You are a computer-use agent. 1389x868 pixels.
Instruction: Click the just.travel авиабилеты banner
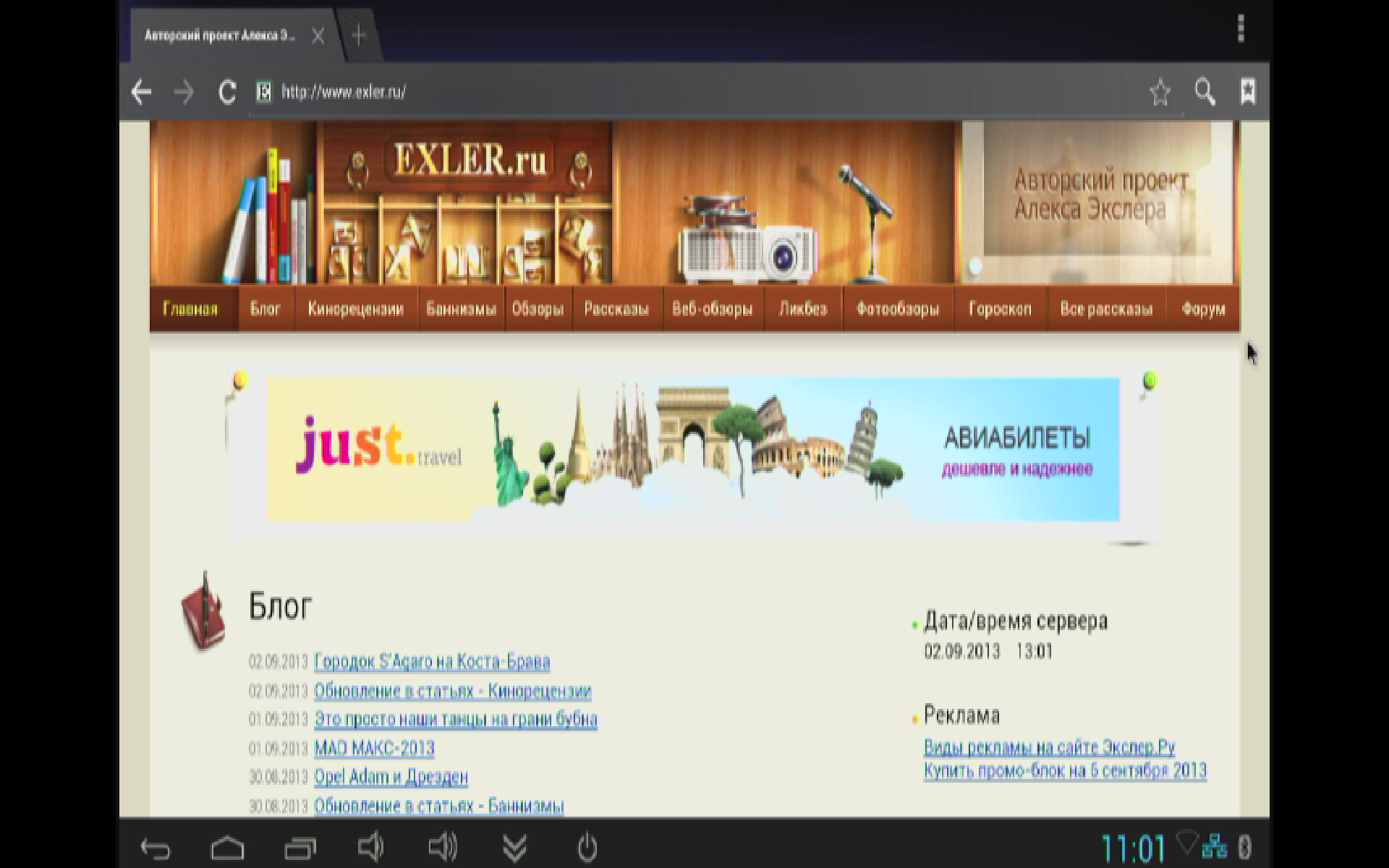pos(692,449)
